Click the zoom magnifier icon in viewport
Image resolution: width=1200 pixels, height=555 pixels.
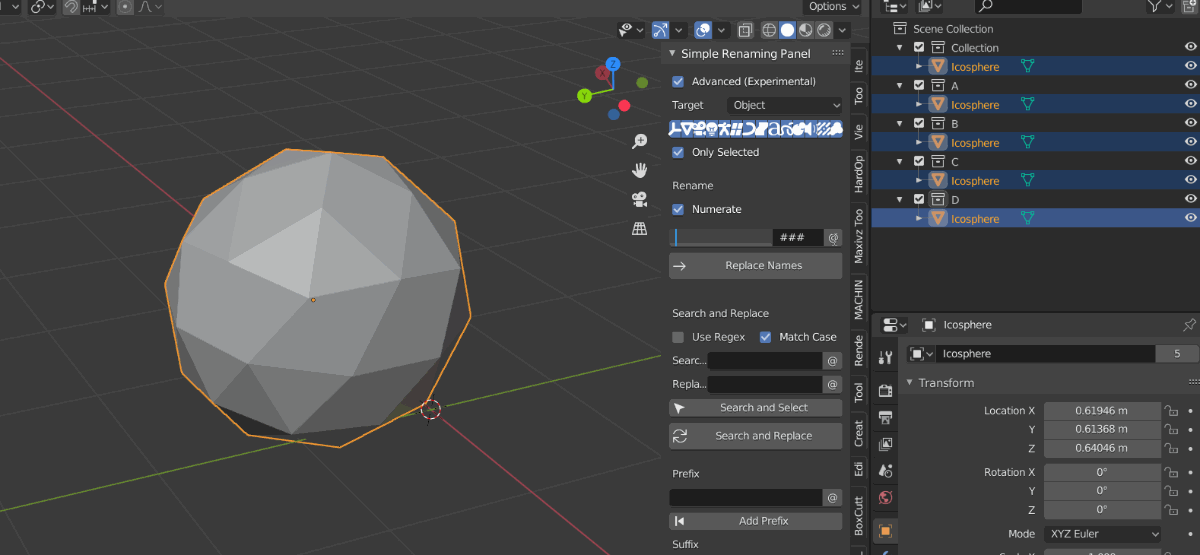(x=639, y=141)
